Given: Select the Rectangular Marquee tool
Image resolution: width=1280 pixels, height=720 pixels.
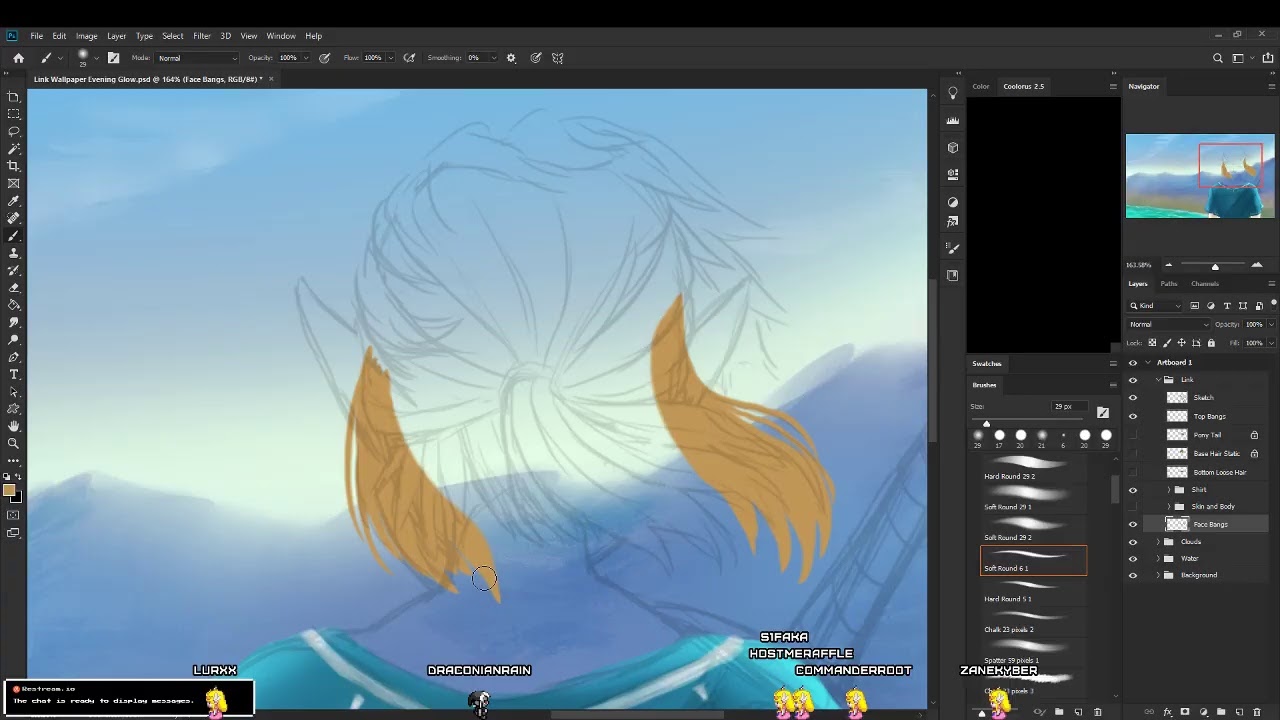Looking at the screenshot, I should click(14, 114).
